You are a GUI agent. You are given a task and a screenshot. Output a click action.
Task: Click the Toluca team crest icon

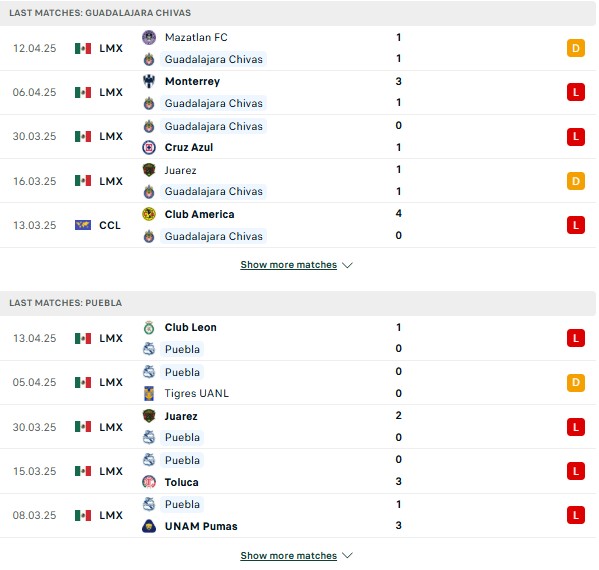(x=149, y=482)
